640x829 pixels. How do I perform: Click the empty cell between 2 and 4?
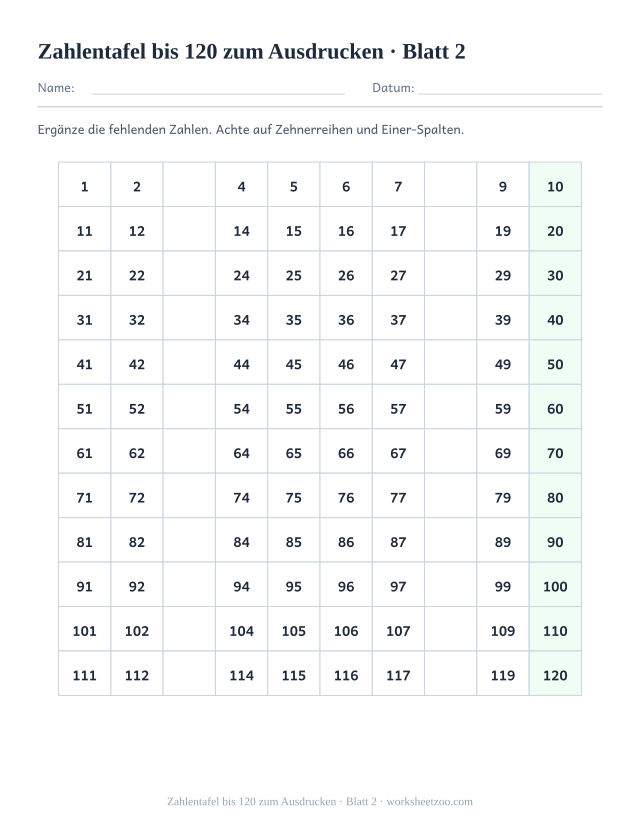tap(189, 185)
